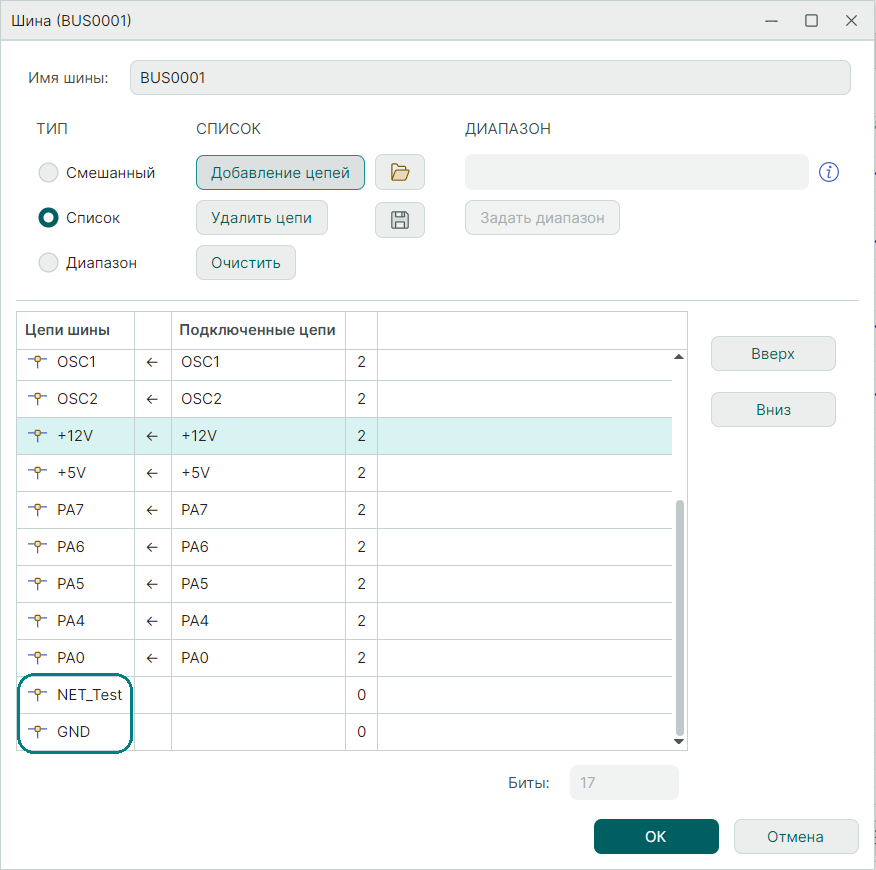Click the net icon beside NET_Test
The height and width of the screenshot is (870, 876).
click(39, 695)
